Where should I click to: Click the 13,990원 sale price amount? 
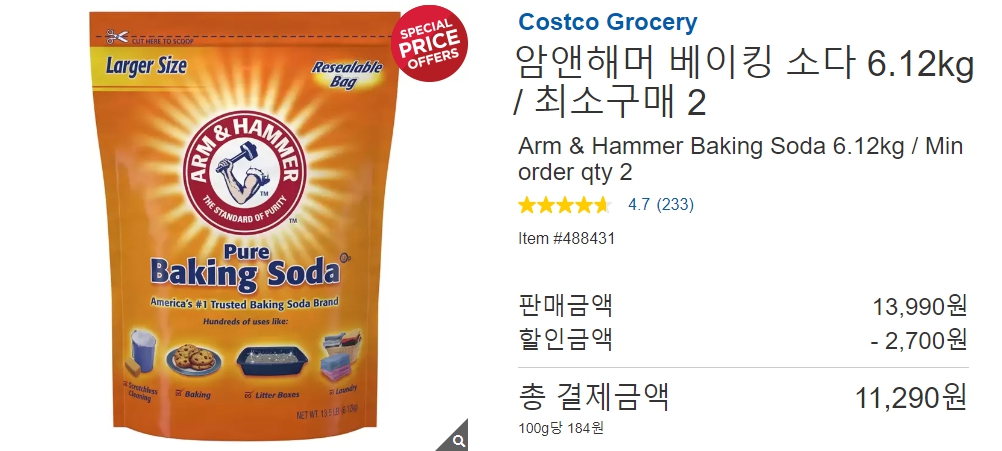point(920,307)
